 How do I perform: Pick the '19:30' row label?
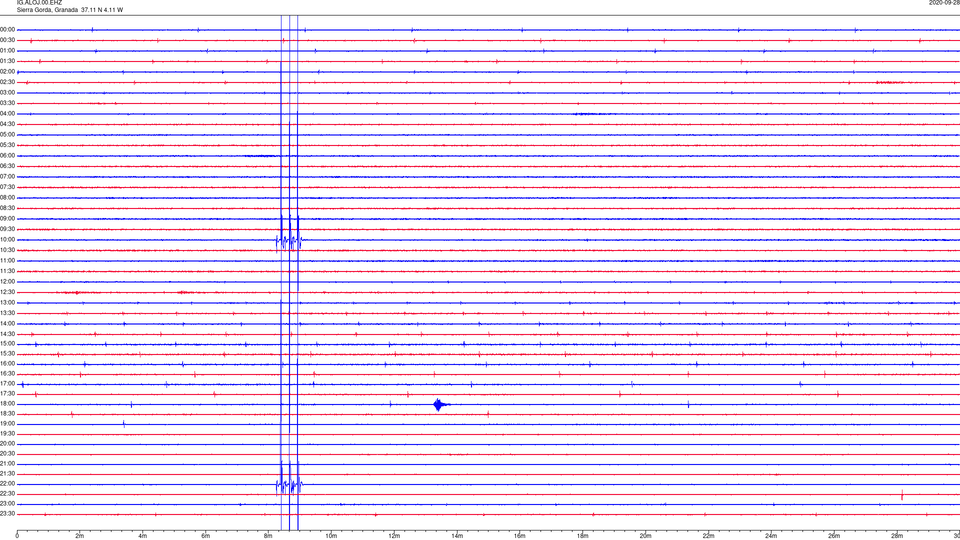pos(7,433)
